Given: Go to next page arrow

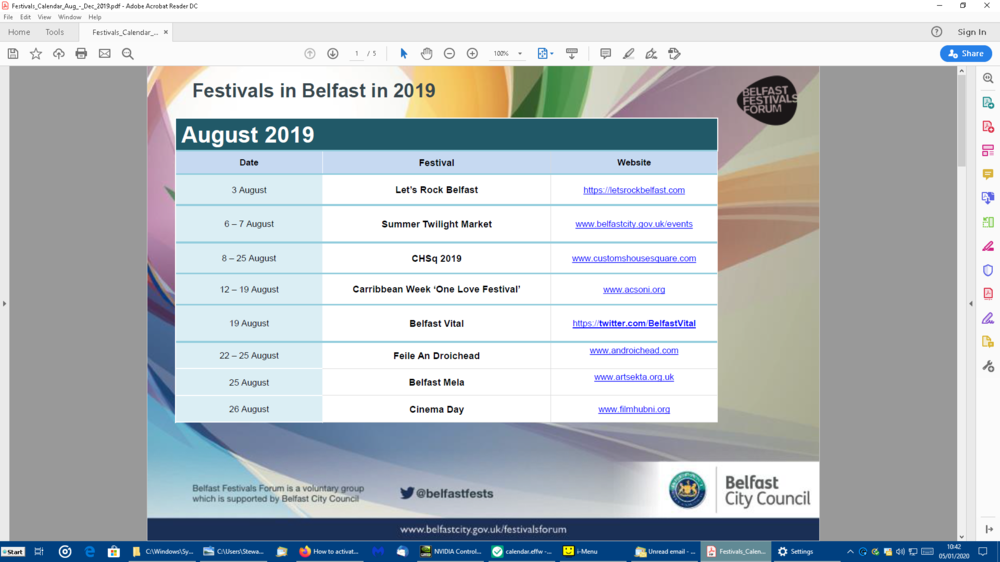Looking at the screenshot, I should click(x=333, y=53).
